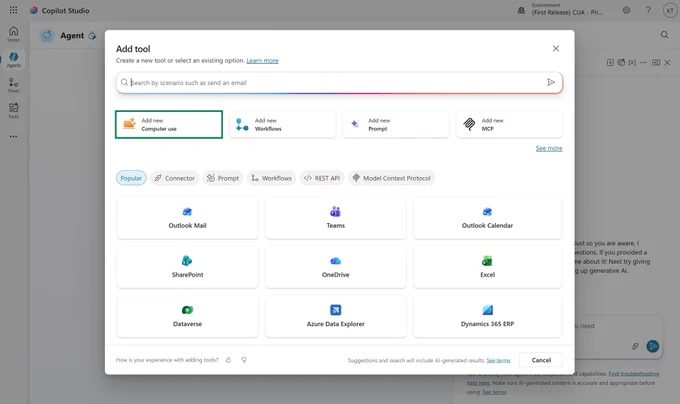680x404 pixels.
Task: Switch to the Connector filter
Action: (175, 178)
